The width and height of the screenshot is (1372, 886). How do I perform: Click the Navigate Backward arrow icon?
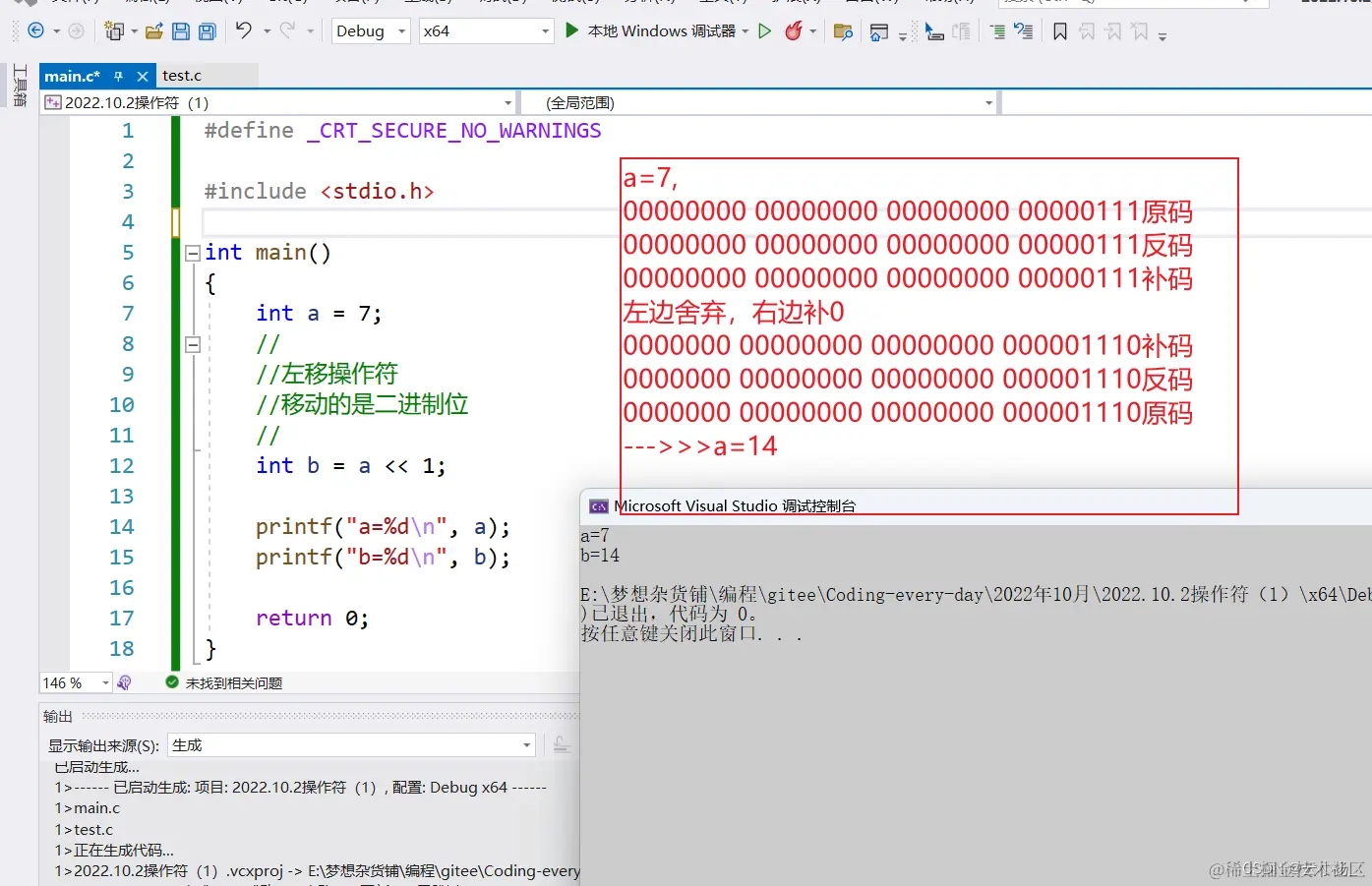pyautogui.click(x=36, y=30)
